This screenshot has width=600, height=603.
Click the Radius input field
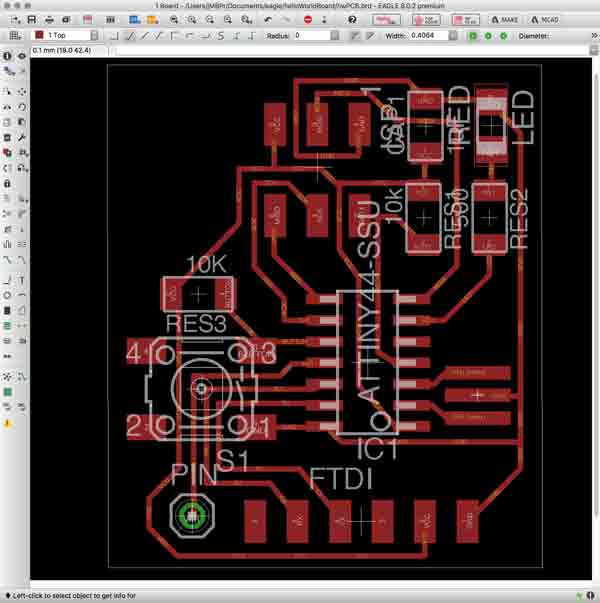point(312,35)
